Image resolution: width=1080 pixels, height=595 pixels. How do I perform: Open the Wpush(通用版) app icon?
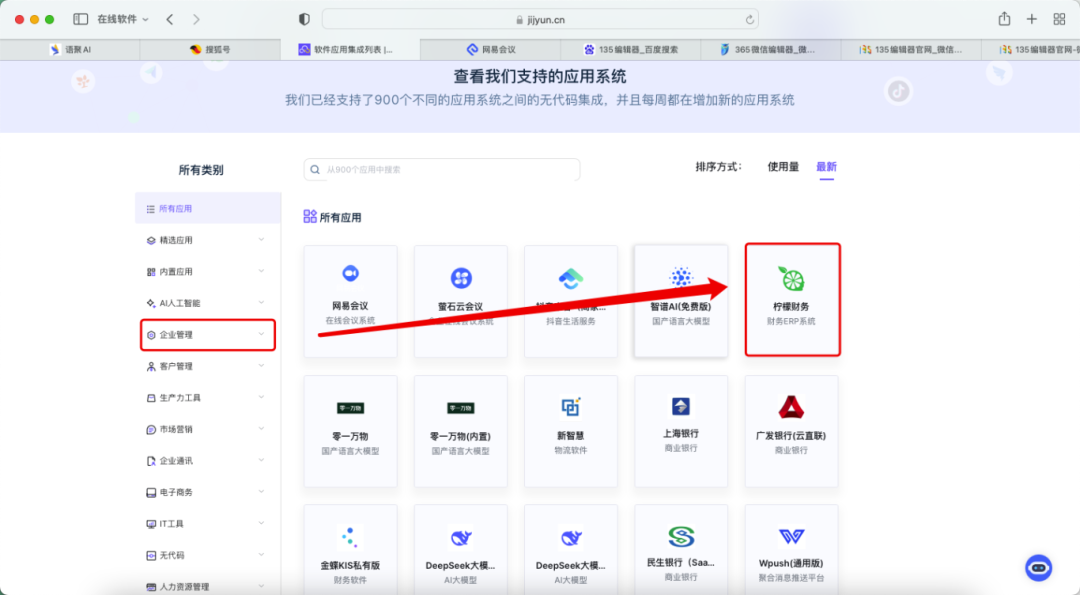pyautogui.click(x=791, y=536)
